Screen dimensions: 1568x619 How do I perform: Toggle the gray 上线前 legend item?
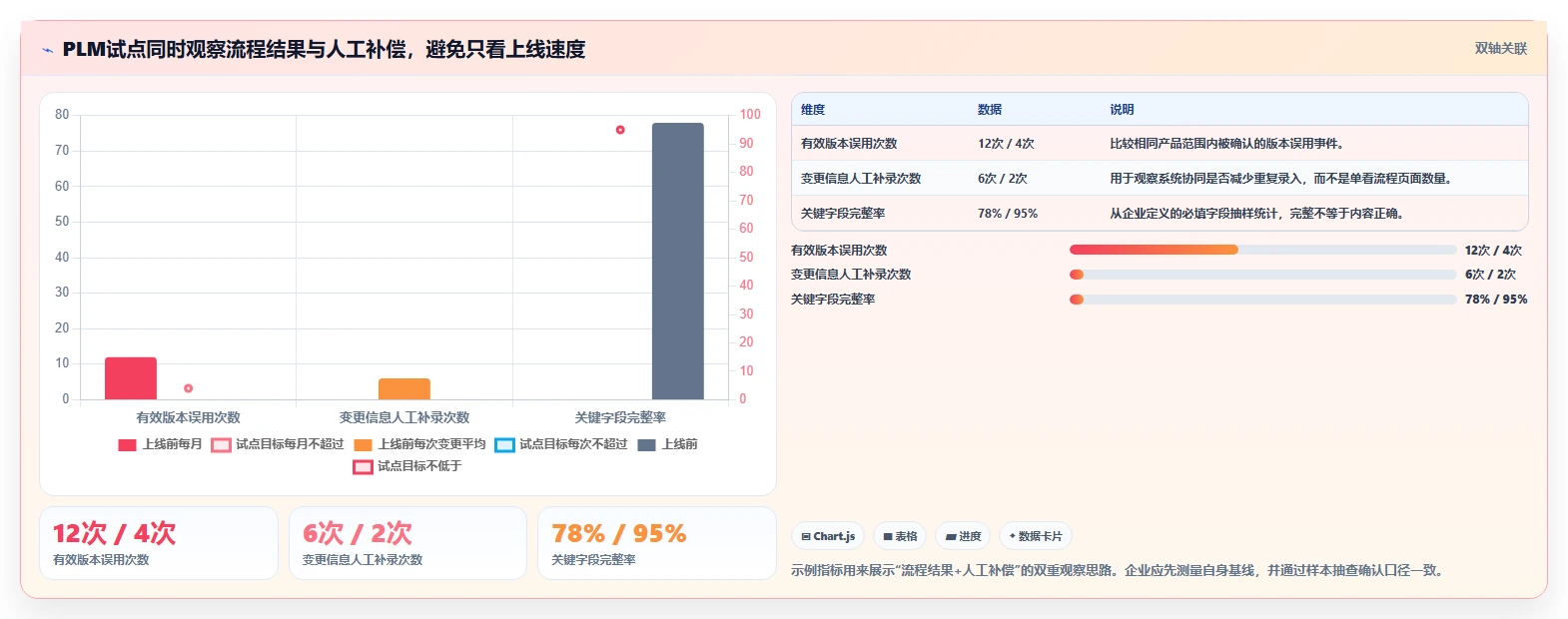pos(667,444)
